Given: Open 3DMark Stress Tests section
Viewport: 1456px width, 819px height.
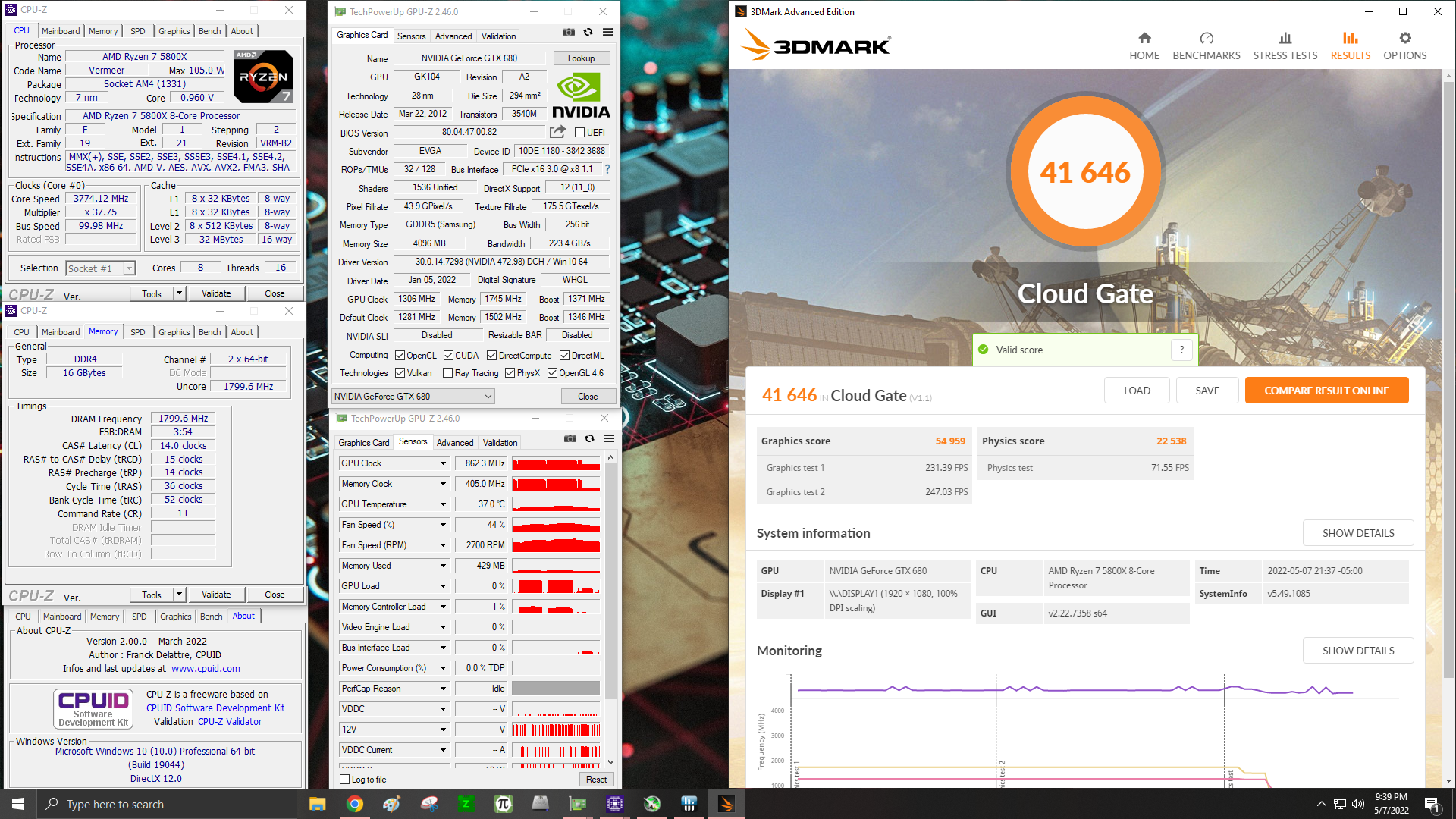Looking at the screenshot, I should pyautogui.click(x=1285, y=46).
